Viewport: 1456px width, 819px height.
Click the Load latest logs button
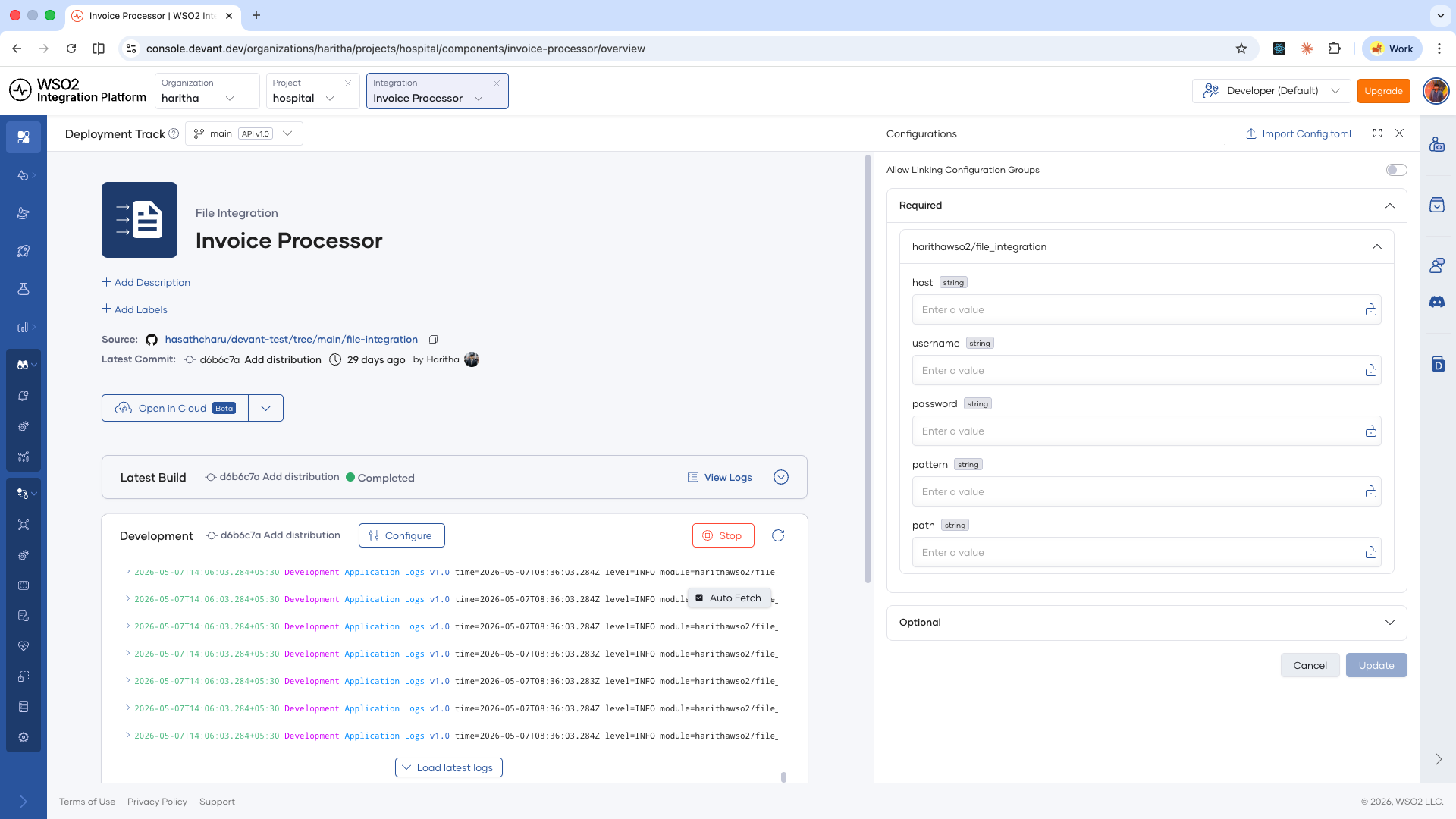click(x=448, y=767)
